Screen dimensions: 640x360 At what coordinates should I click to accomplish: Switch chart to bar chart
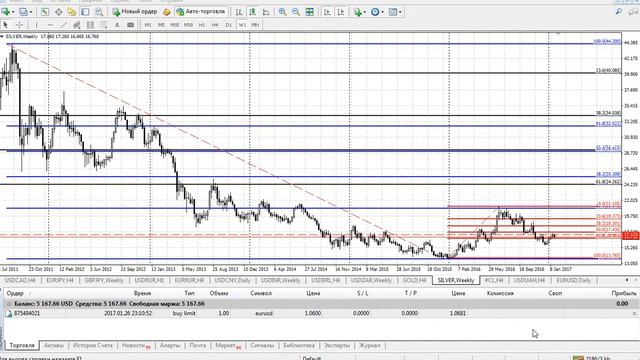239,12
